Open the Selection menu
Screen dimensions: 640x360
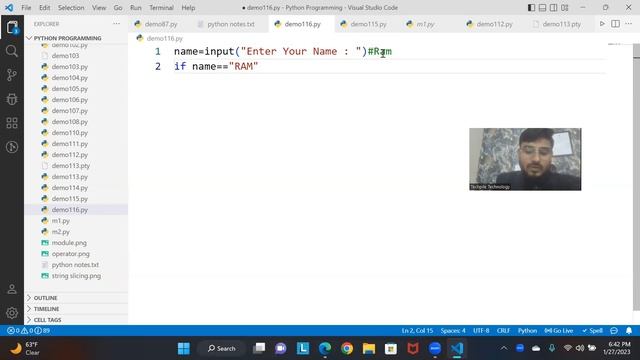pyautogui.click(x=71, y=8)
